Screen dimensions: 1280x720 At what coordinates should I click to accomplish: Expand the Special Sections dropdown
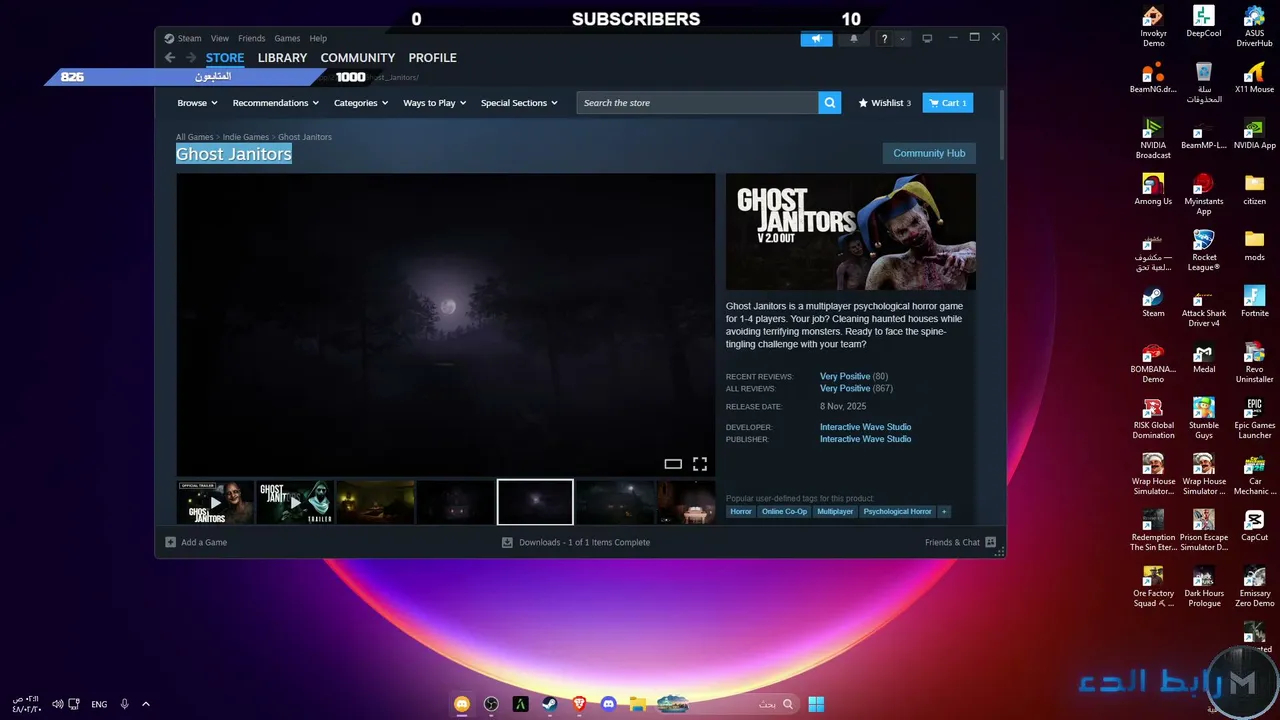[519, 103]
